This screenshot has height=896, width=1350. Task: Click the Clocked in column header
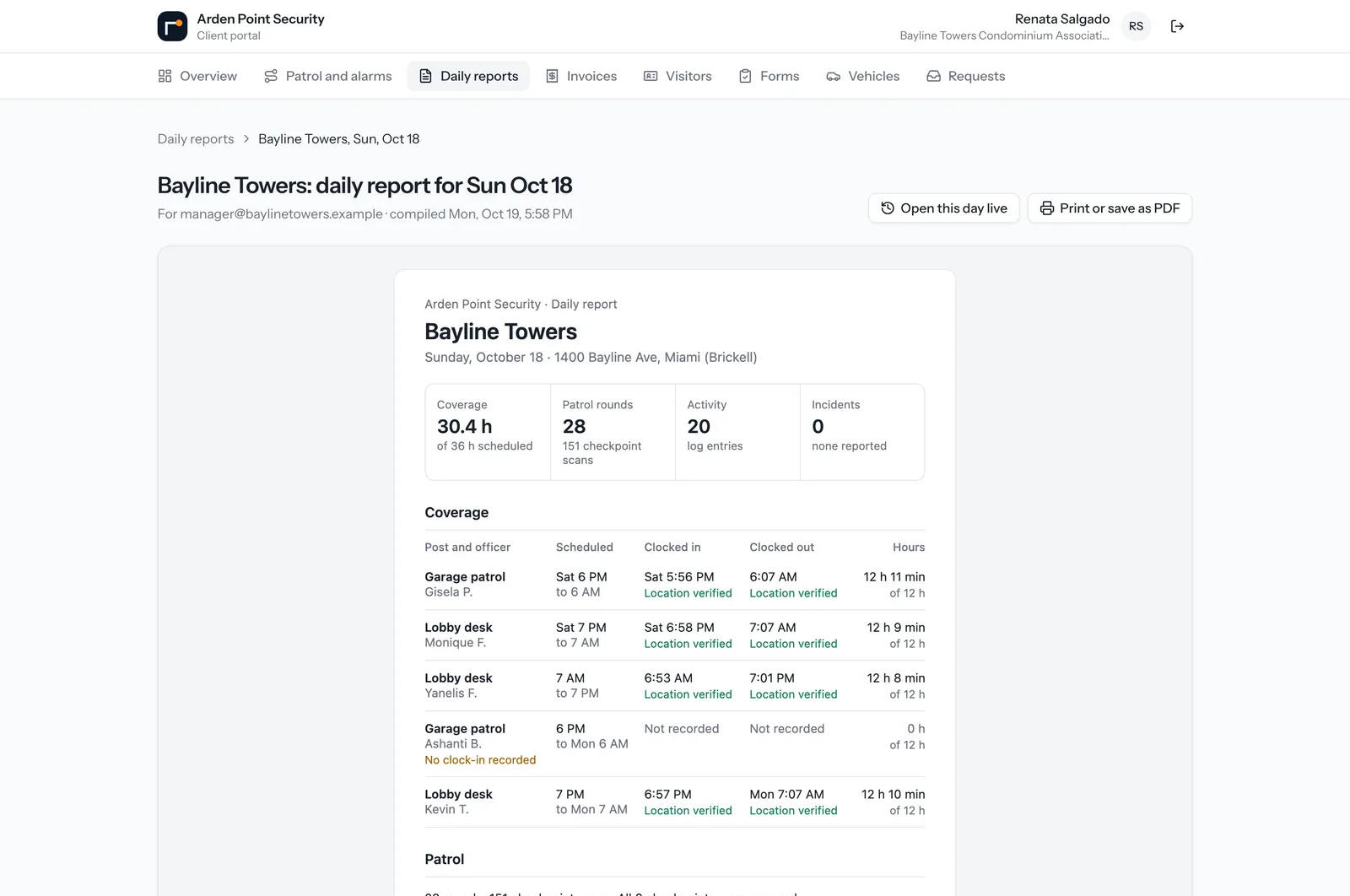[672, 548]
